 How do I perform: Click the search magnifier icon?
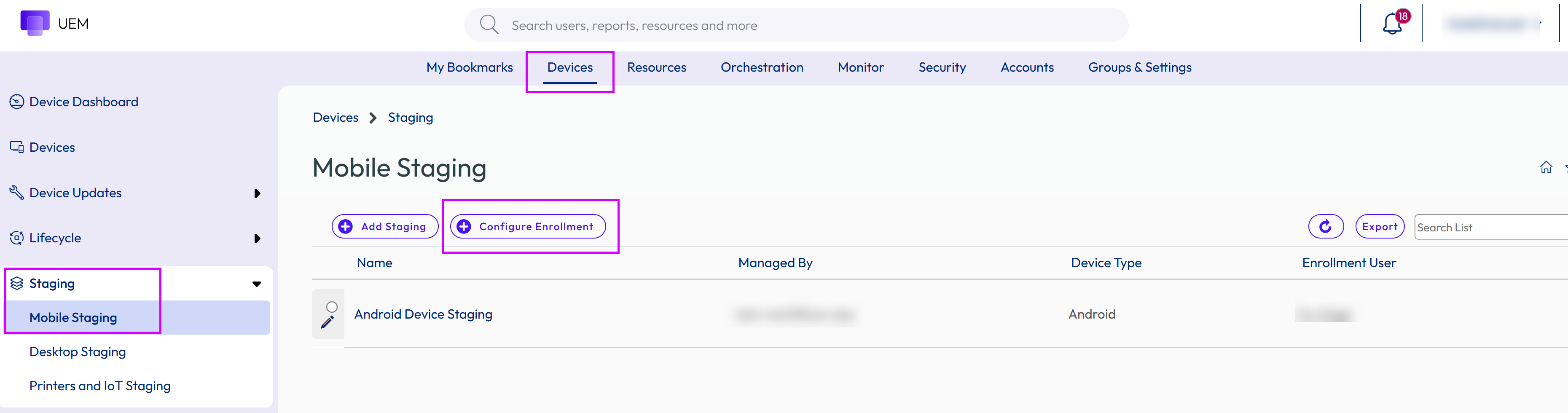tap(489, 25)
